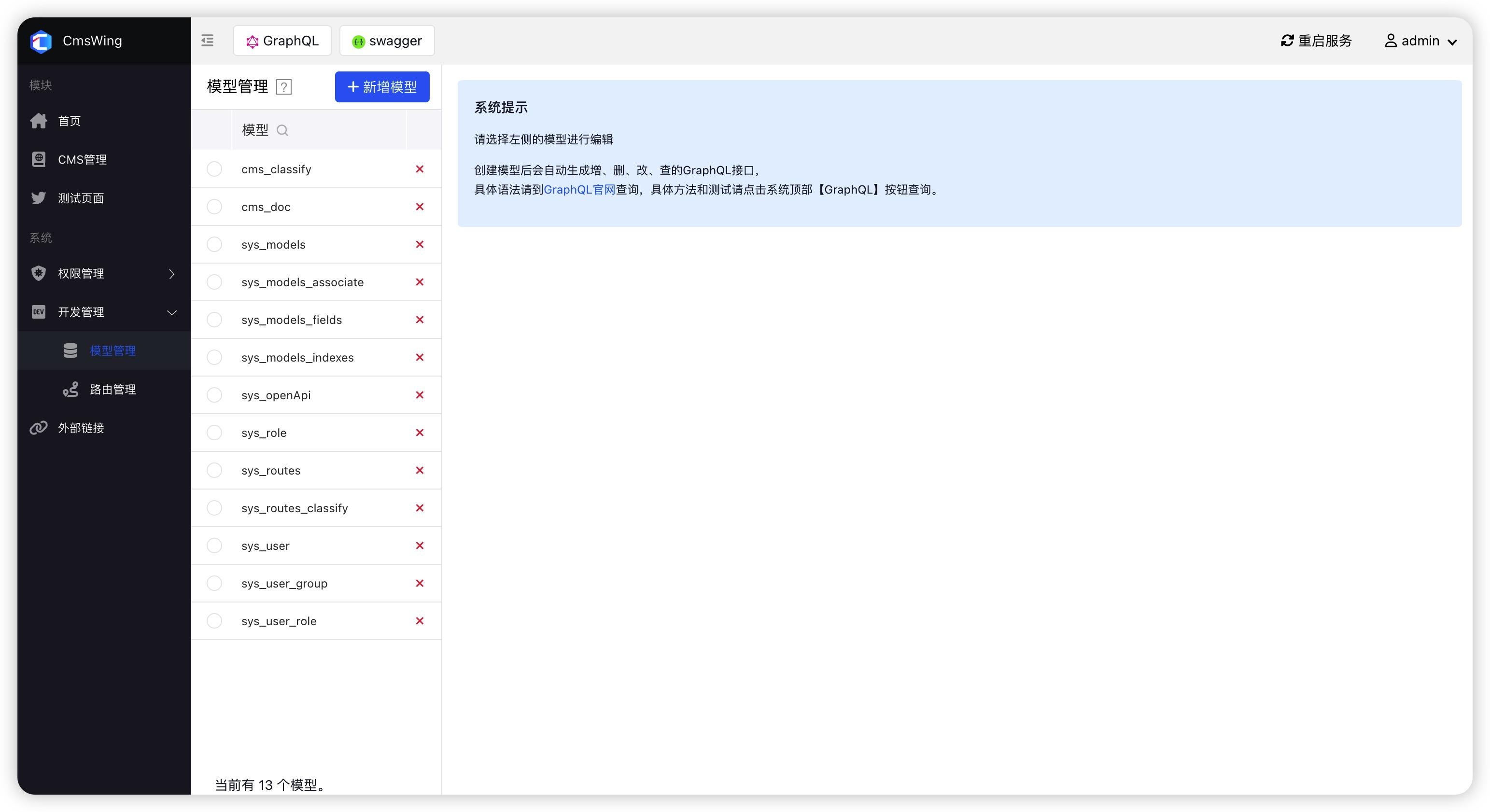
Task: Select the sys_user radio button
Action: pyautogui.click(x=214, y=546)
